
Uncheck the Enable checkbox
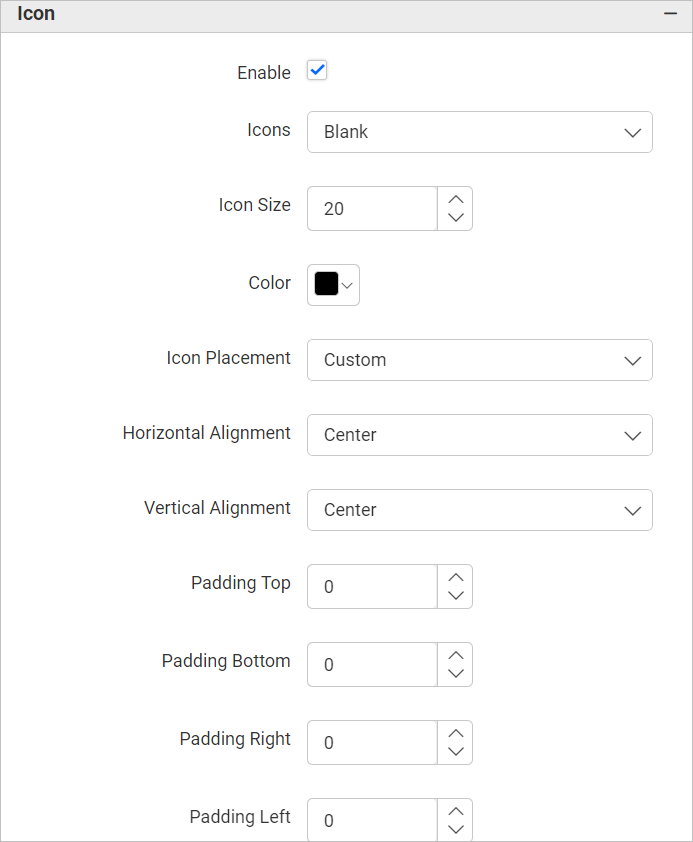click(x=317, y=71)
